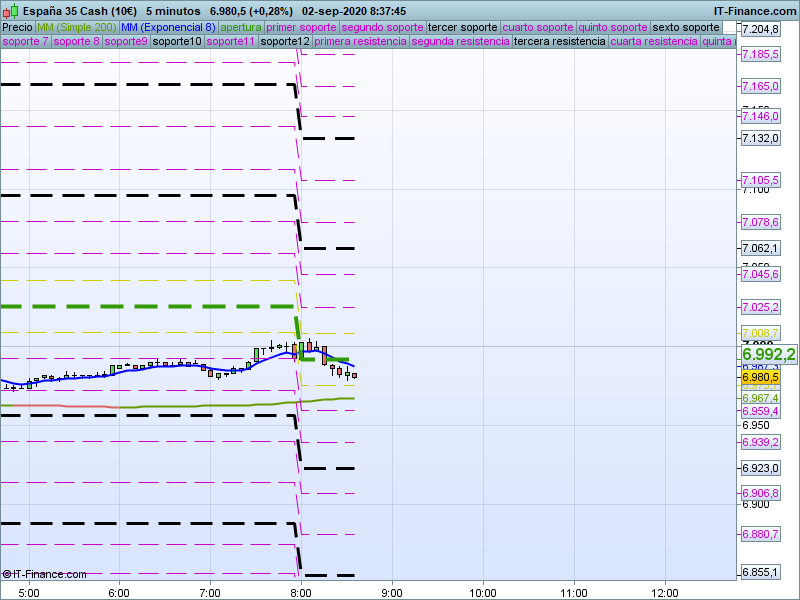The image size is (800, 600).
Task: Click the highlighted 6.980,5 current price tag
Action: [760, 377]
